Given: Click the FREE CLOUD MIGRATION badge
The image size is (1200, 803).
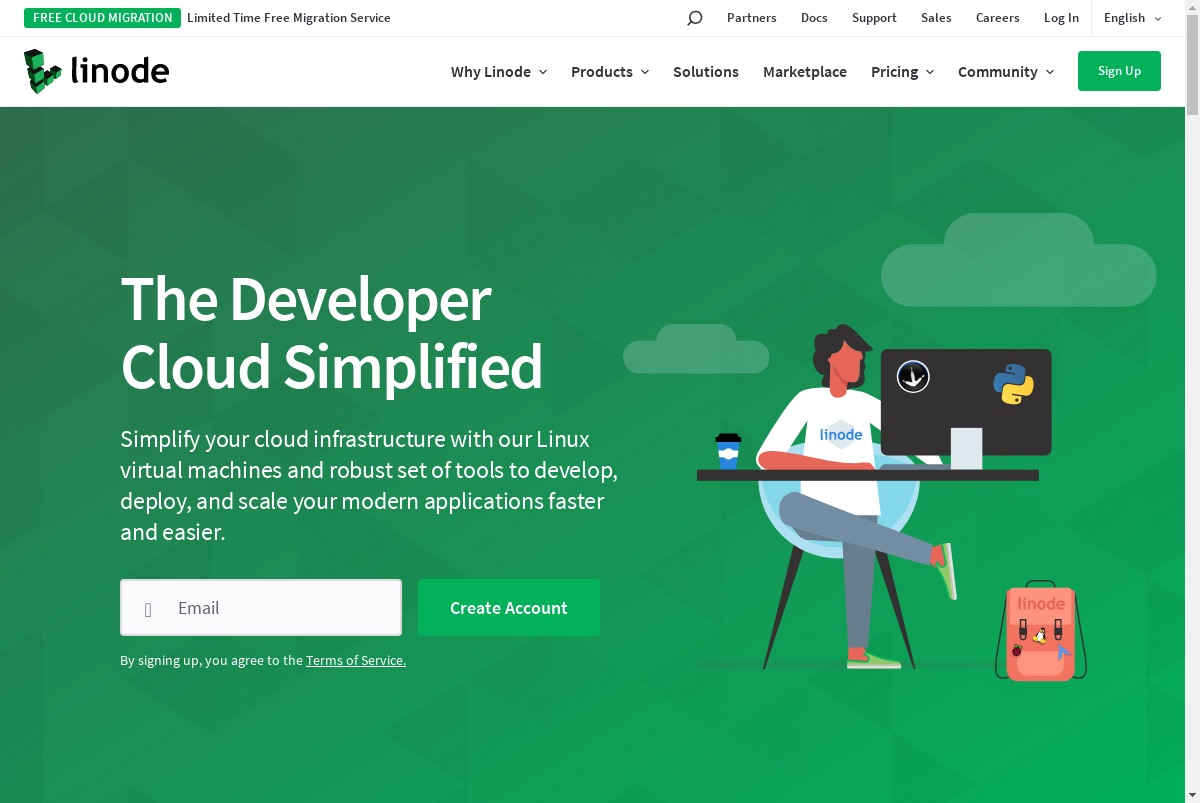Looking at the screenshot, I should click(103, 18).
